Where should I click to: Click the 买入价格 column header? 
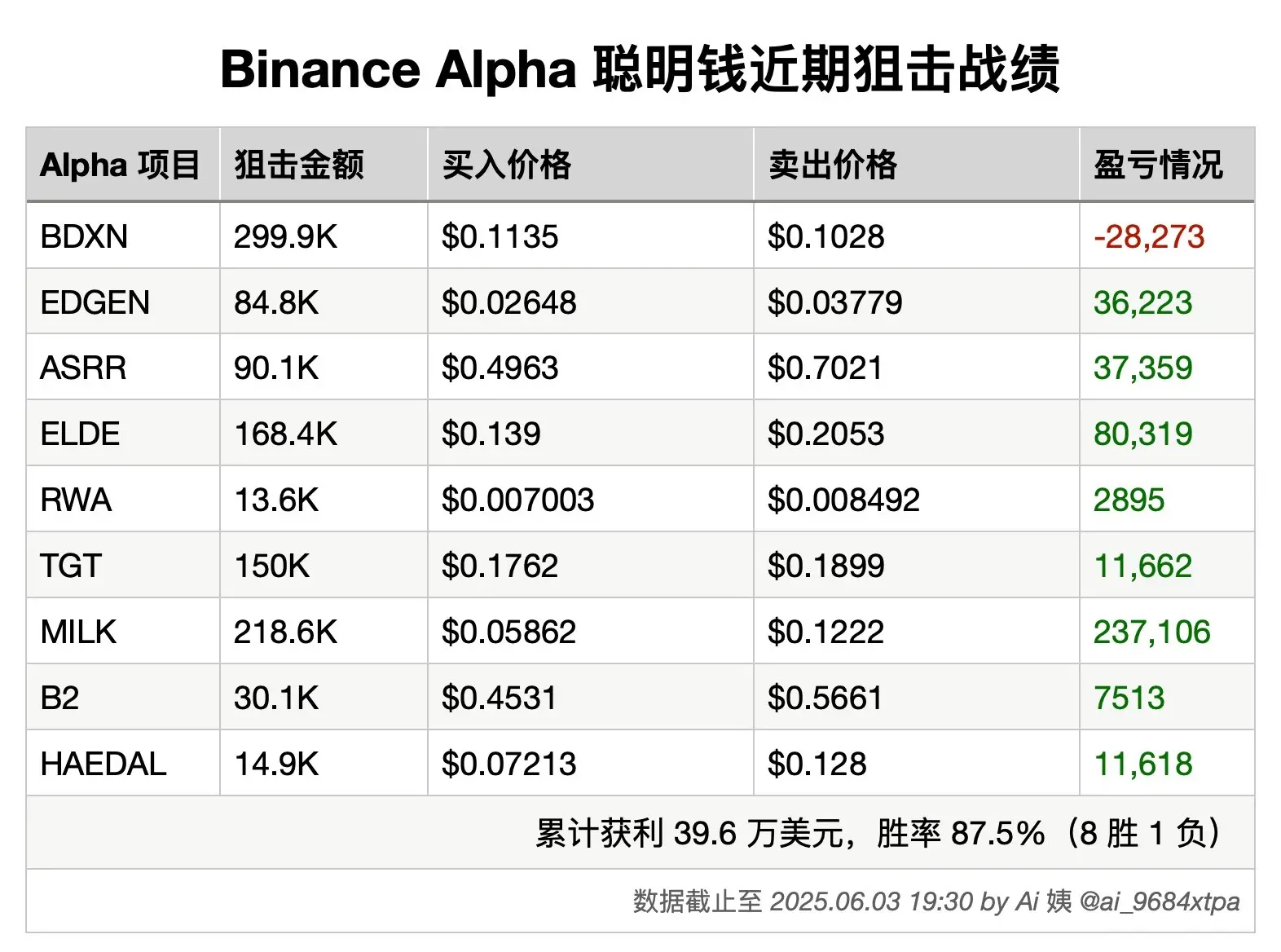[x=507, y=165]
